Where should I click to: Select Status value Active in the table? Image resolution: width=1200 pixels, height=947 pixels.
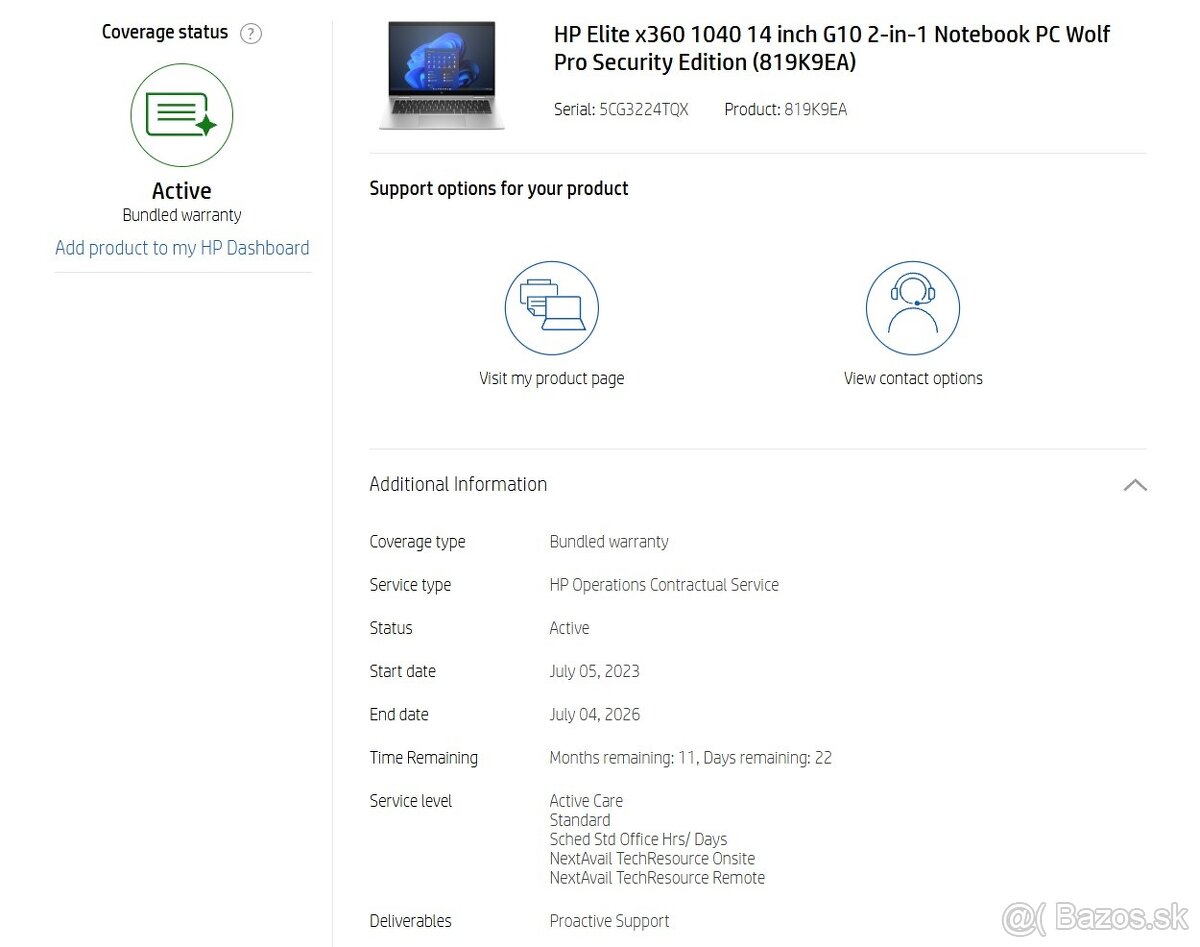click(x=569, y=628)
